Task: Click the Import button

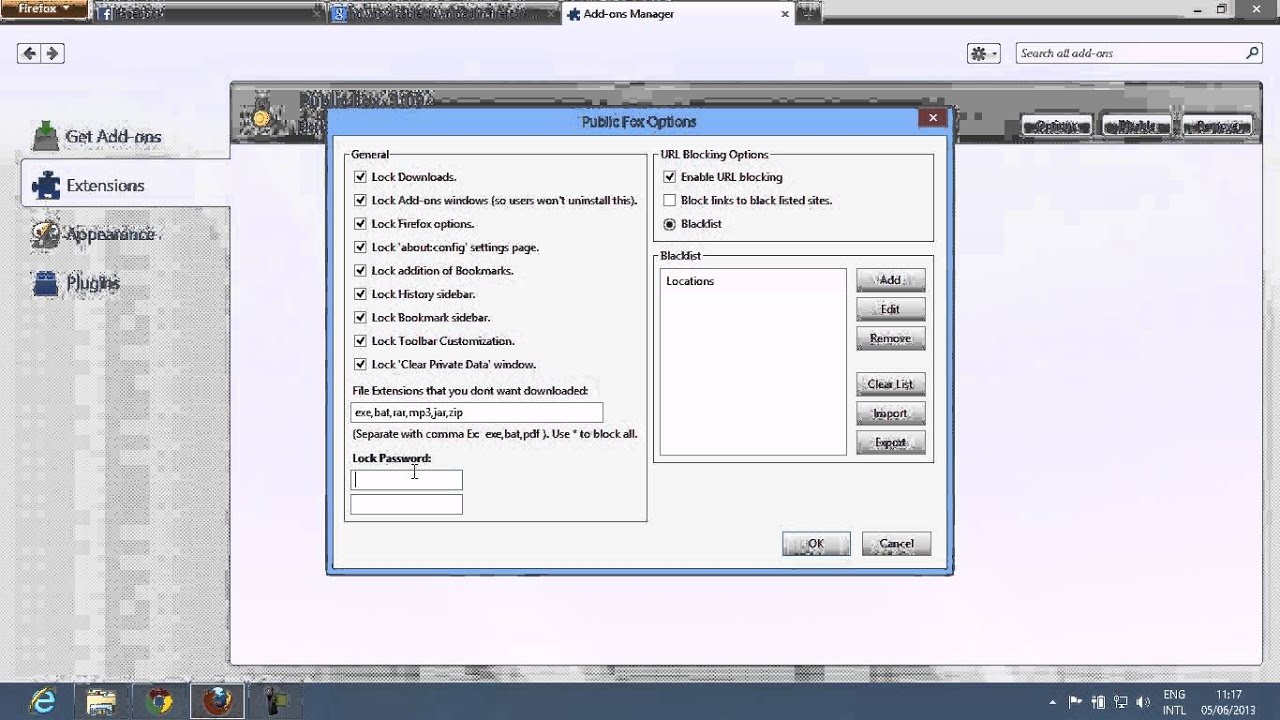Action: pyautogui.click(x=890, y=413)
